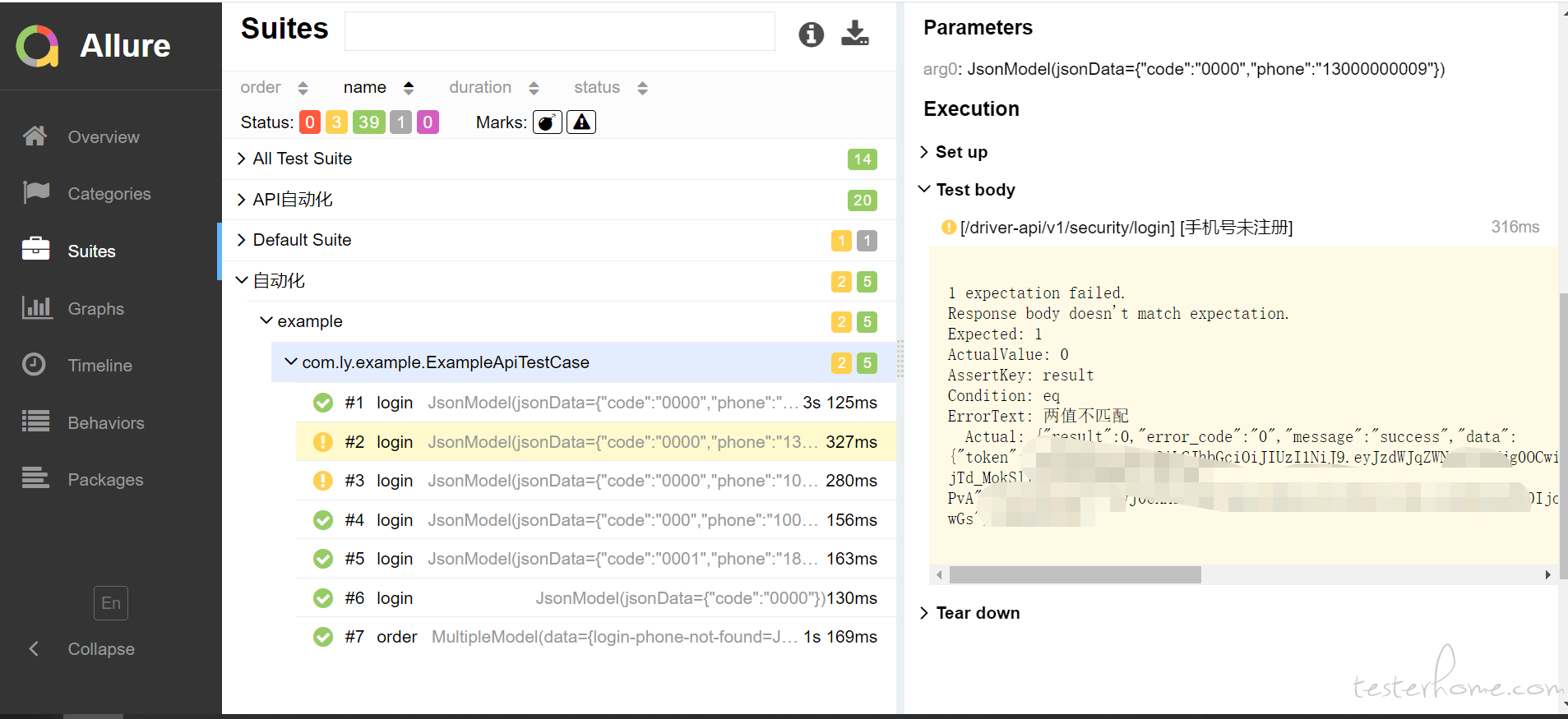Go to Graphs menu item
Viewport: 1568px width, 719px height.
(x=96, y=309)
